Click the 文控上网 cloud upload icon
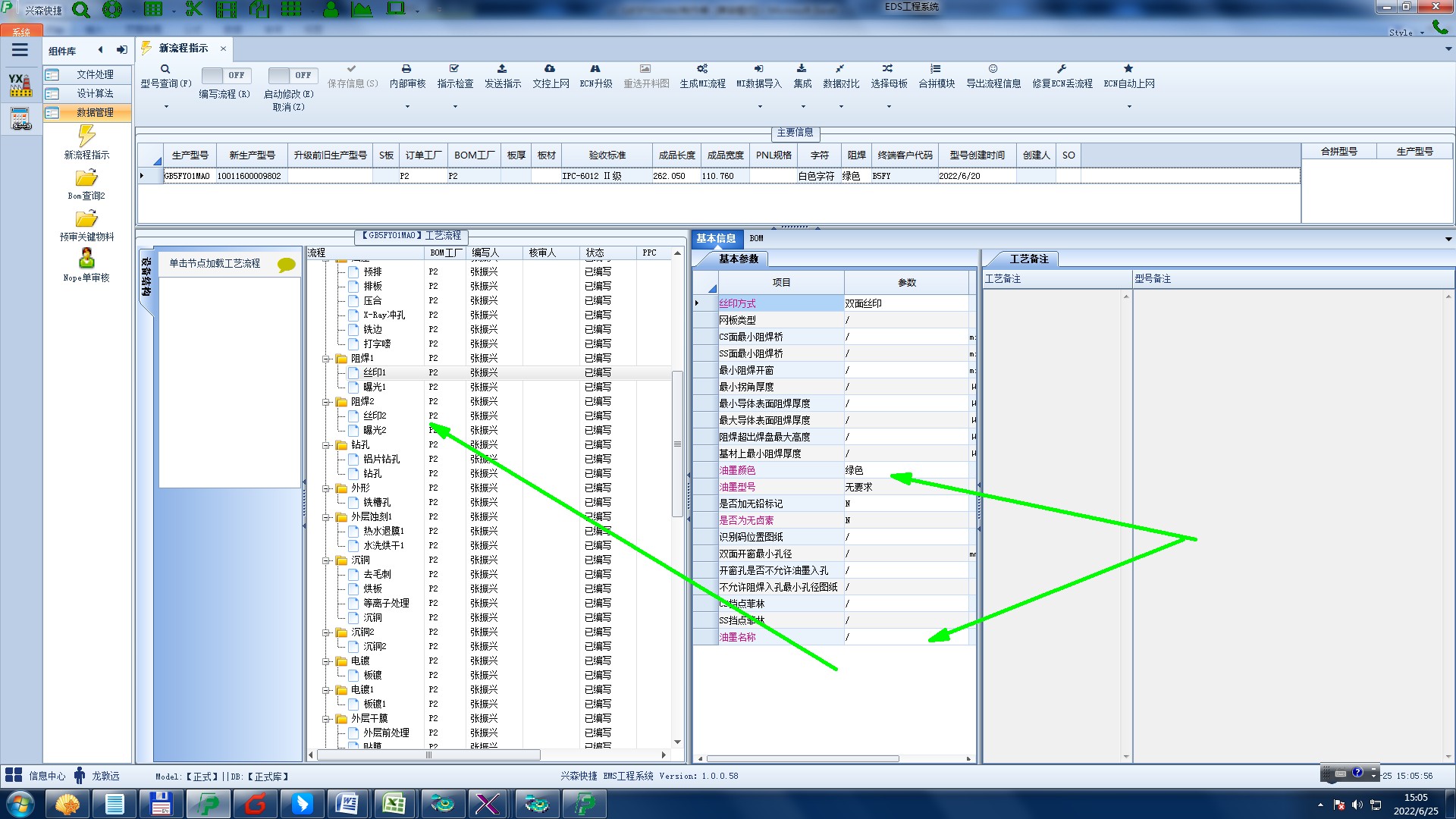The height and width of the screenshot is (819, 1456). [x=550, y=69]
